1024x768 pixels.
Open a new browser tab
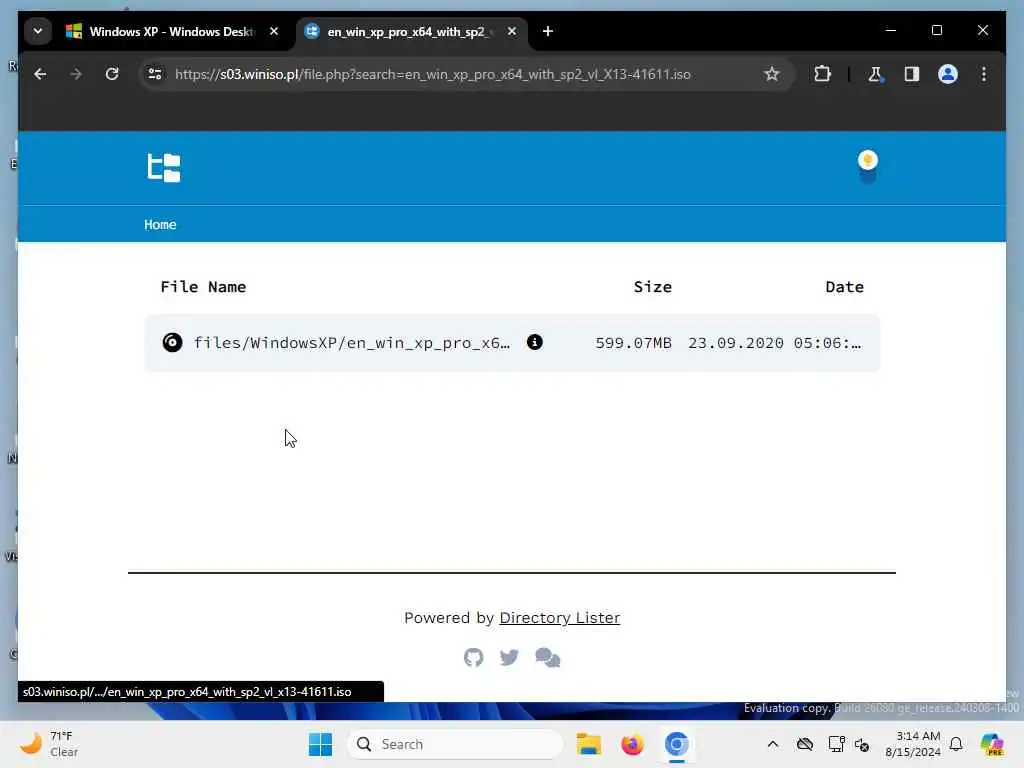[x=548, y=31]
